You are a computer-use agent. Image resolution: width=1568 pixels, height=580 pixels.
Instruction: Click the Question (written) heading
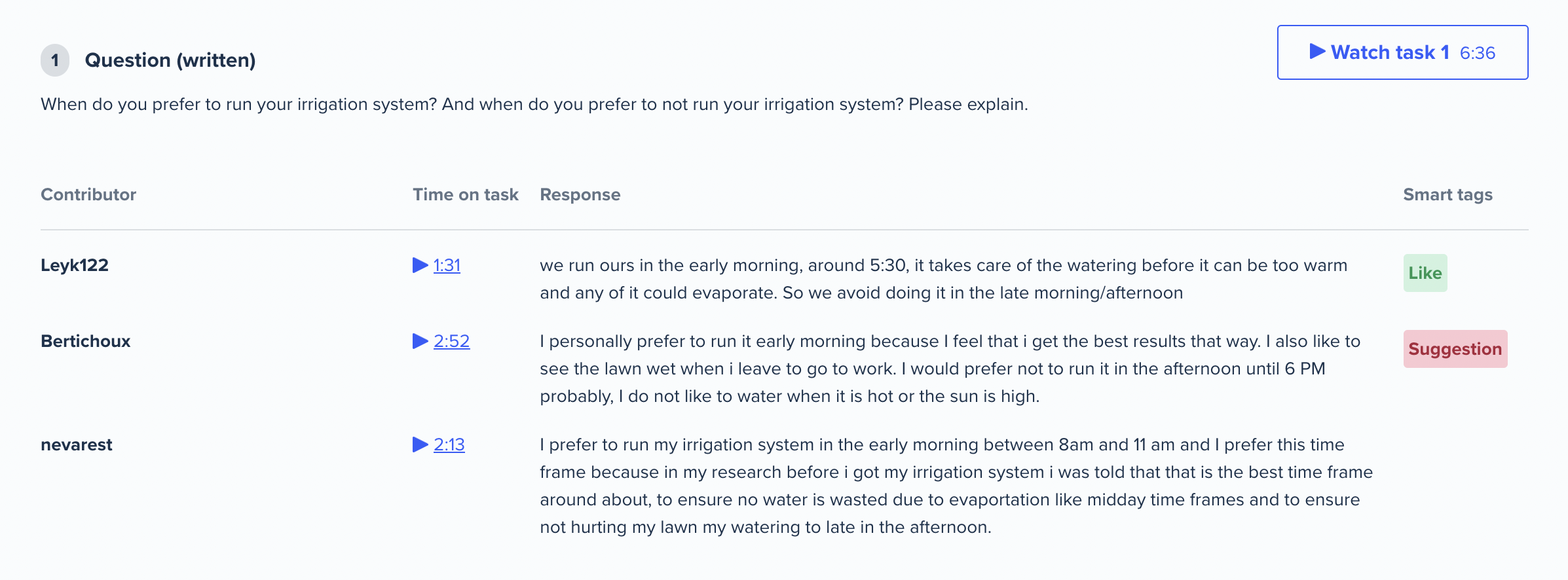[x=170, y=60]
